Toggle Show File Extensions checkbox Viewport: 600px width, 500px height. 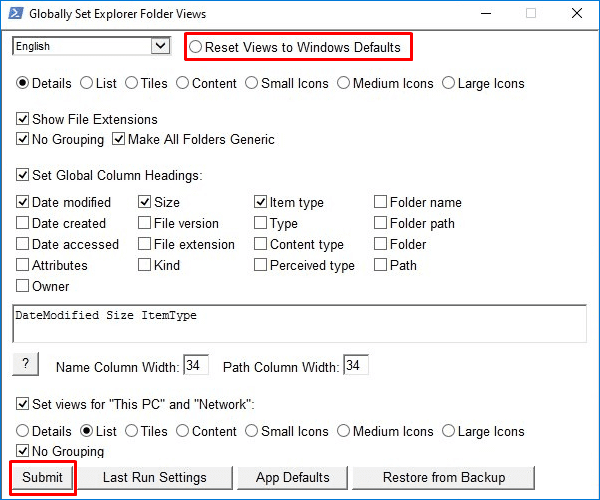pyautogui.click(x=23, y=119)
